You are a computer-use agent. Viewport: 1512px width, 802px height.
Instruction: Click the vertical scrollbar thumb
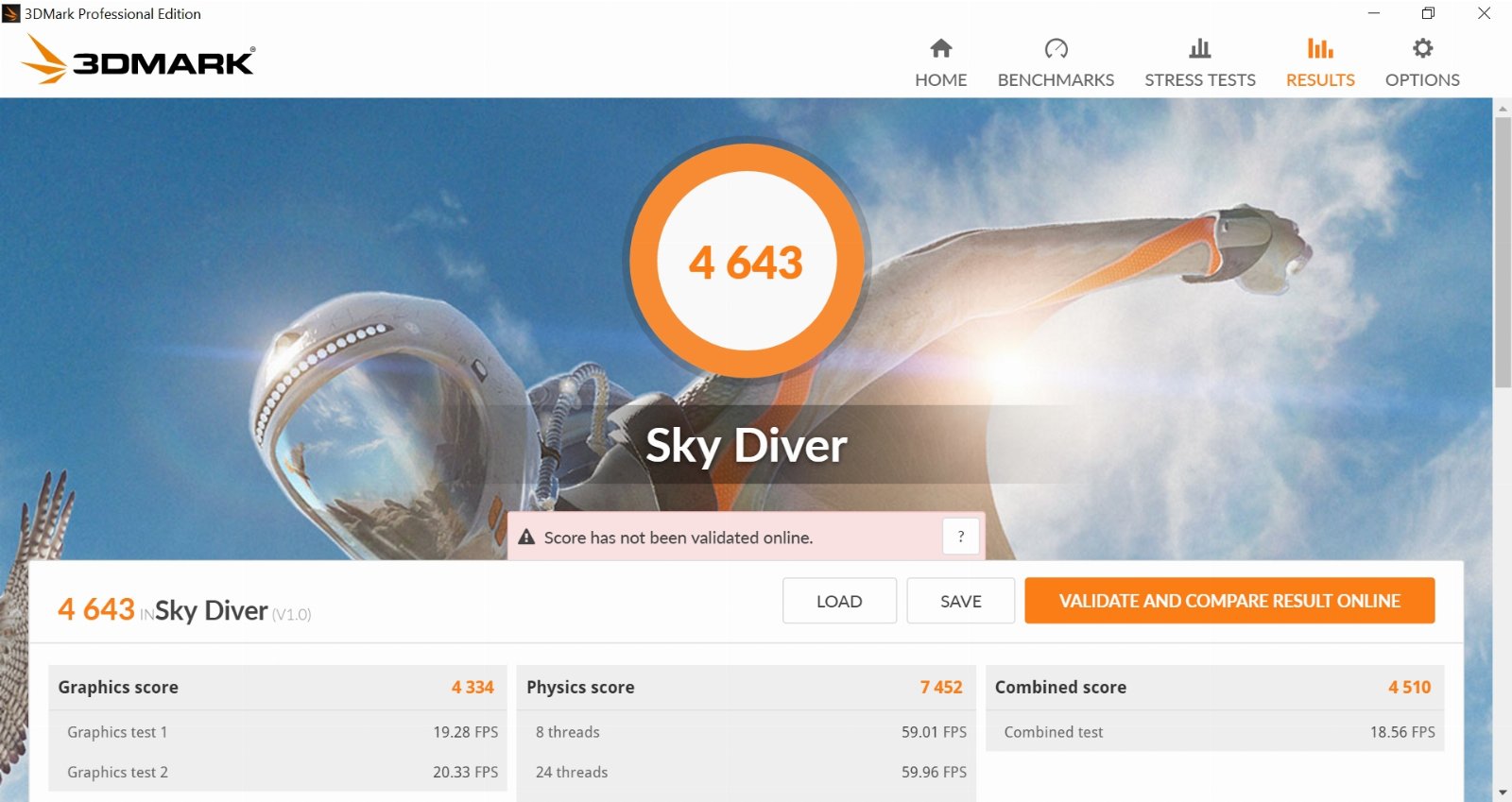[x=1503, y=251]
